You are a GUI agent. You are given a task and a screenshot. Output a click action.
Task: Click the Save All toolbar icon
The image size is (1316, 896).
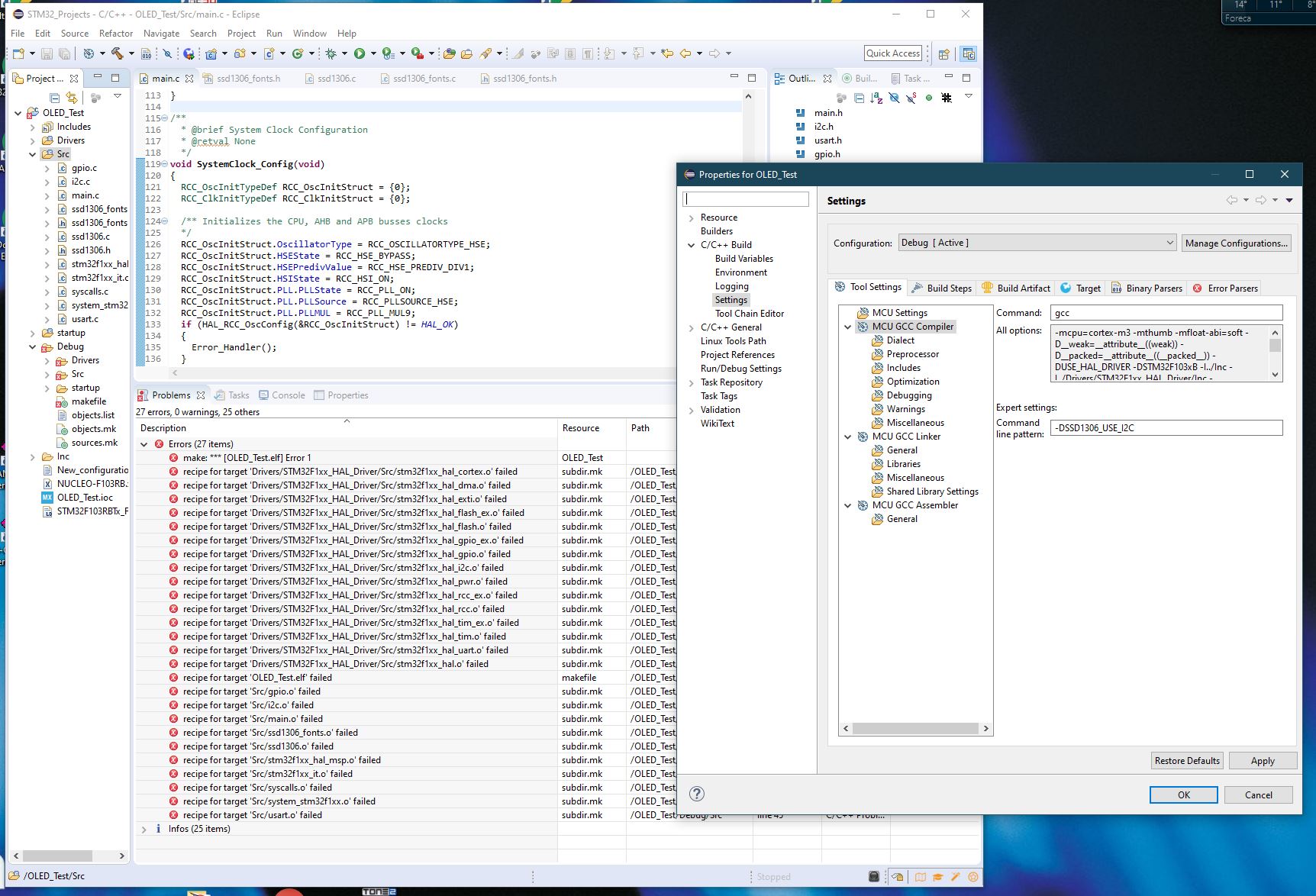coord(65,53)
